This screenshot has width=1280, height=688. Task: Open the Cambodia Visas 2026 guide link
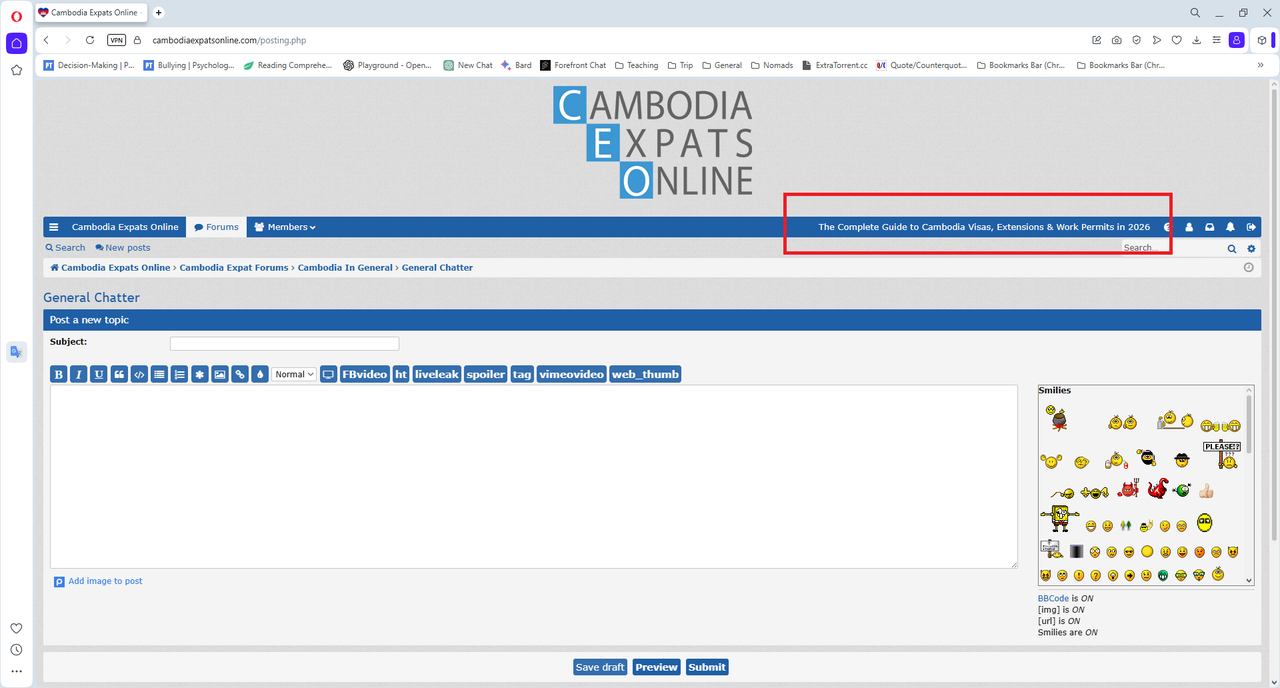point(984,227)
